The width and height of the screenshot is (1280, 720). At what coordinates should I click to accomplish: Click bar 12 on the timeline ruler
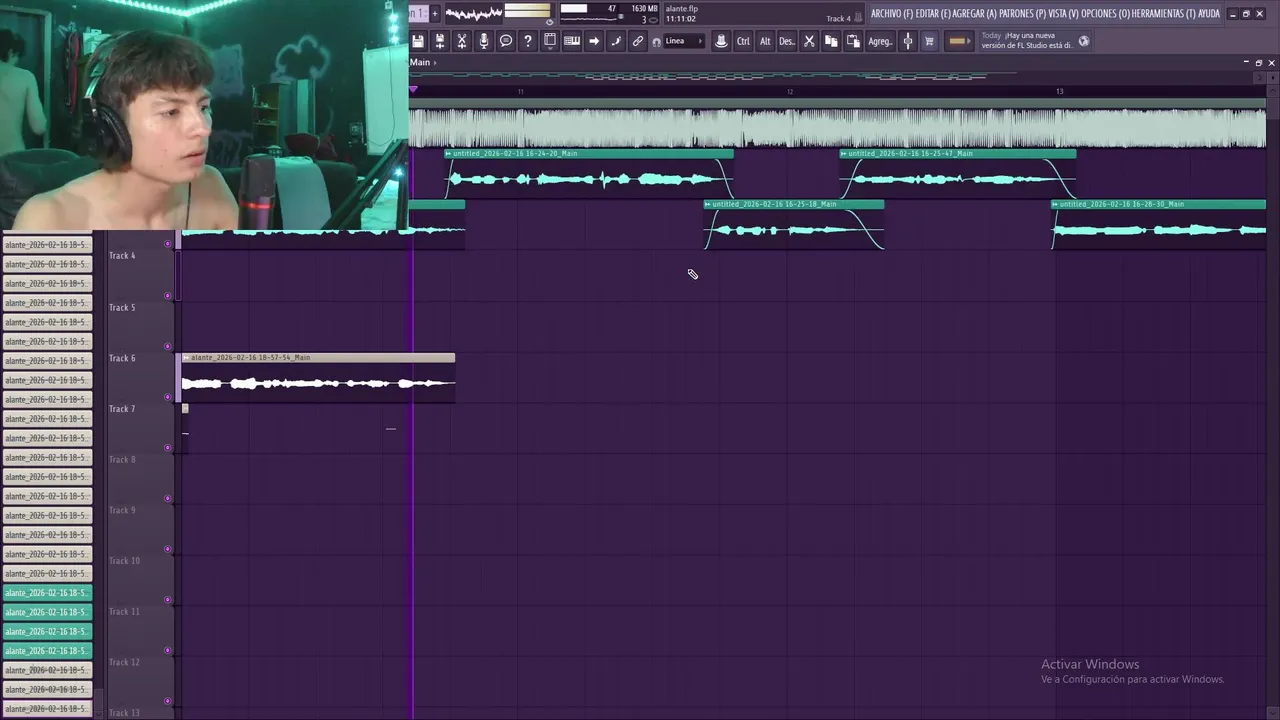coord(789,91)
